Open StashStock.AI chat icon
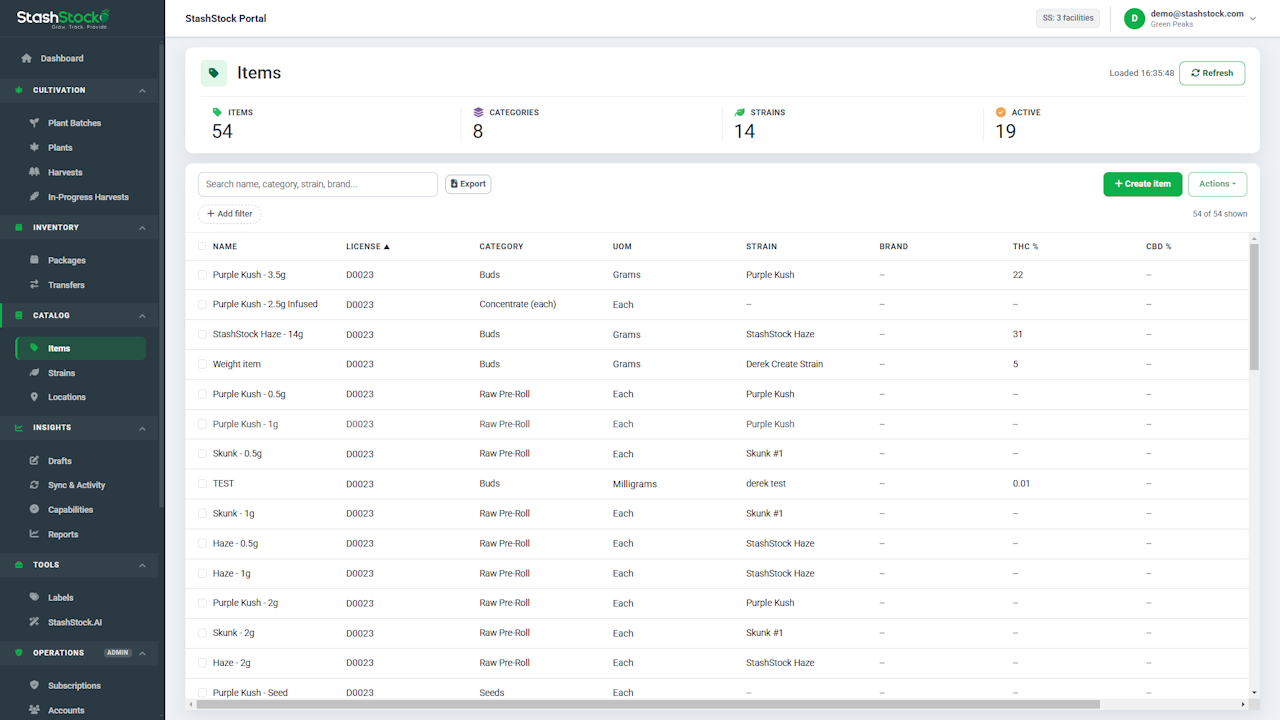Image resolution: width=1280 pixels, height=720 pixels. pos(35,622)
